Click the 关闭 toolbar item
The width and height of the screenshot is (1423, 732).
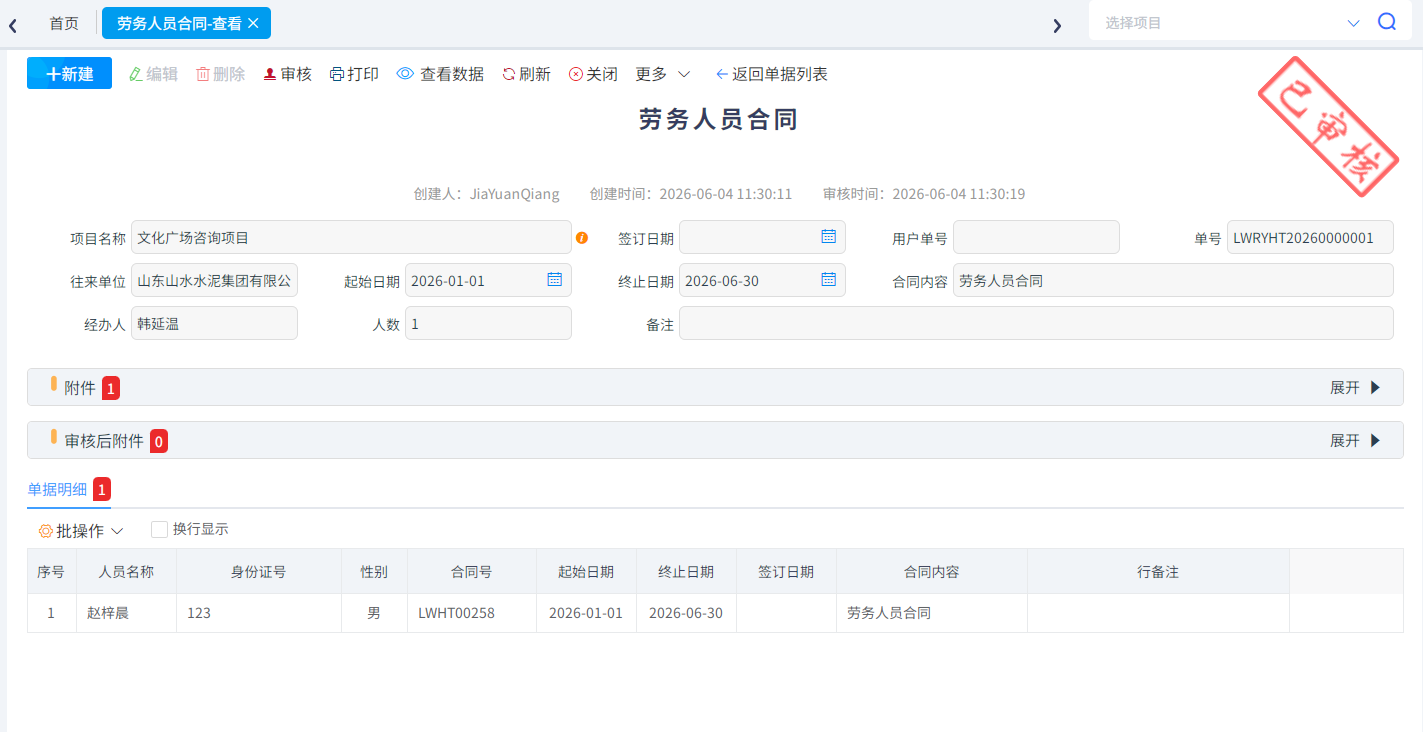click(x=593, y=74)
